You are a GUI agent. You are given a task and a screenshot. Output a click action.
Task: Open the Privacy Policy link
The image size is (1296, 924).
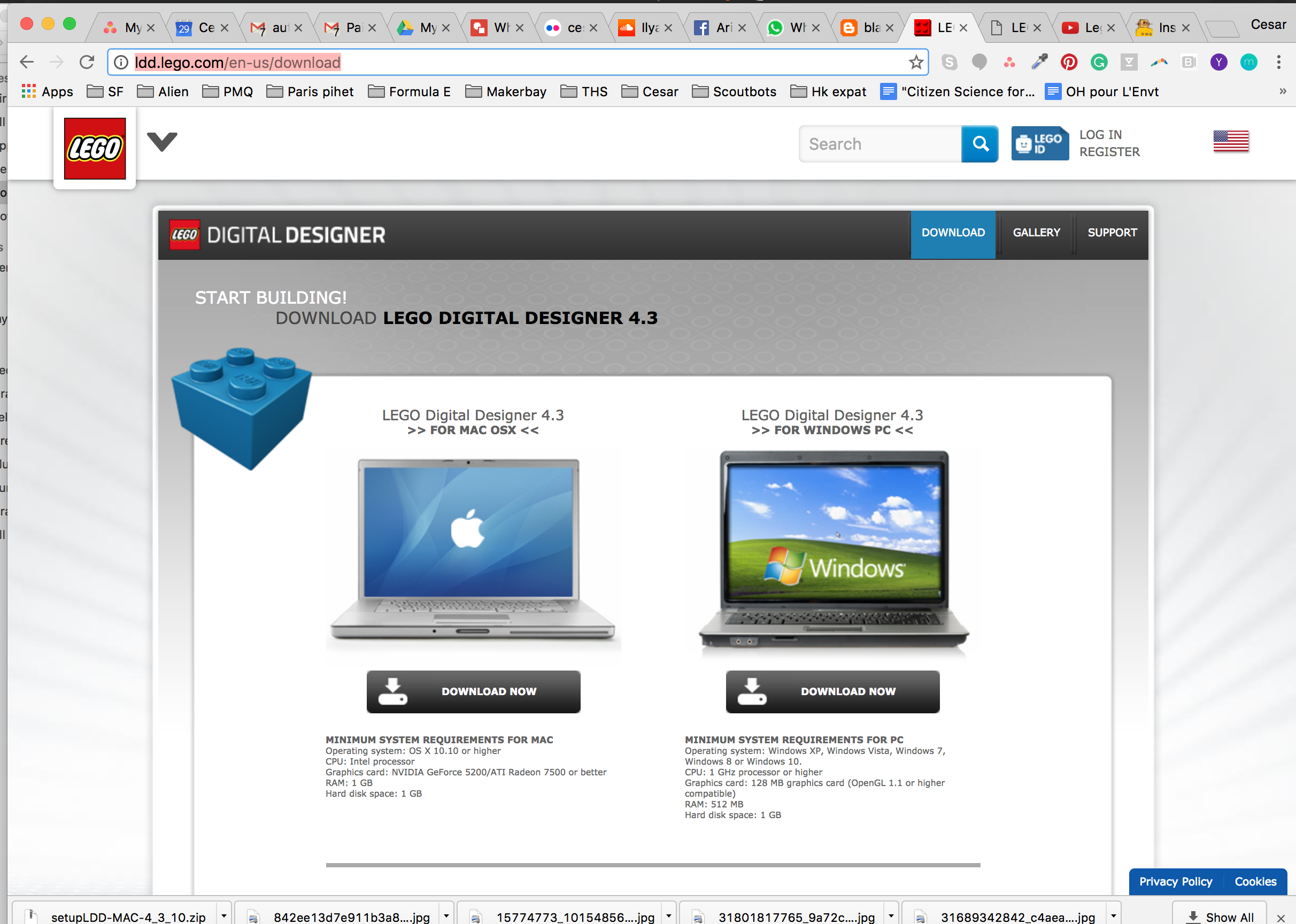coord(1175,881)
